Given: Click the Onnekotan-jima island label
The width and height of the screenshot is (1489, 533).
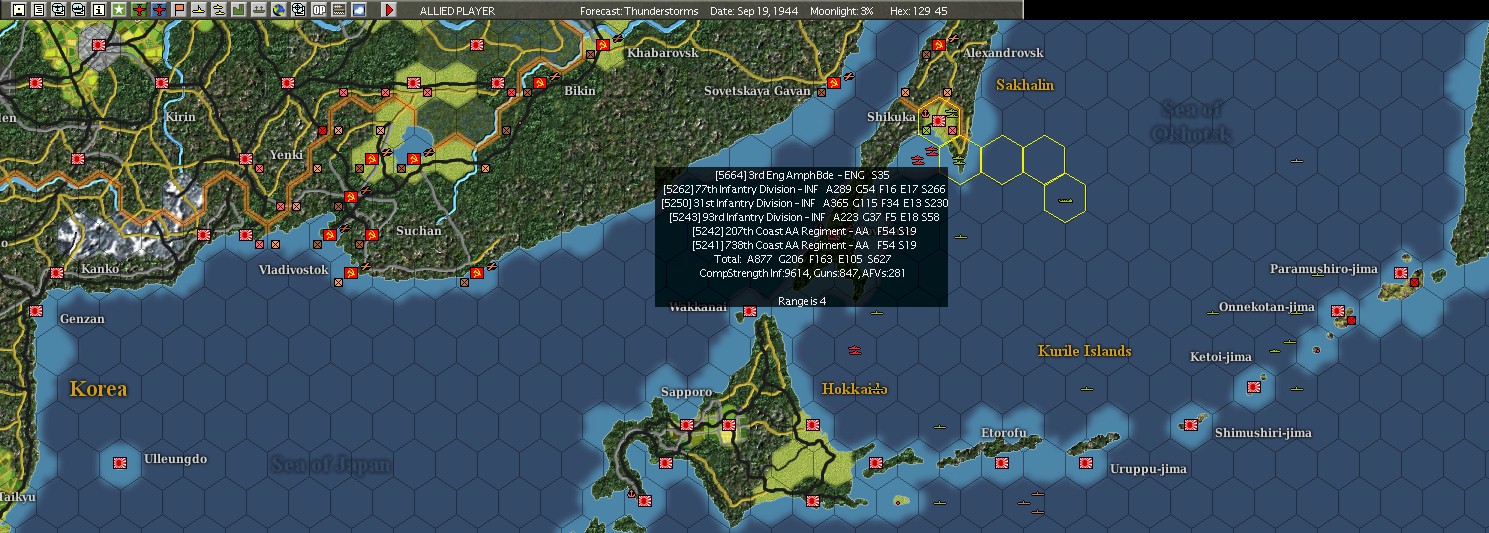Looking at the screenshot, I should (1266, 307).
